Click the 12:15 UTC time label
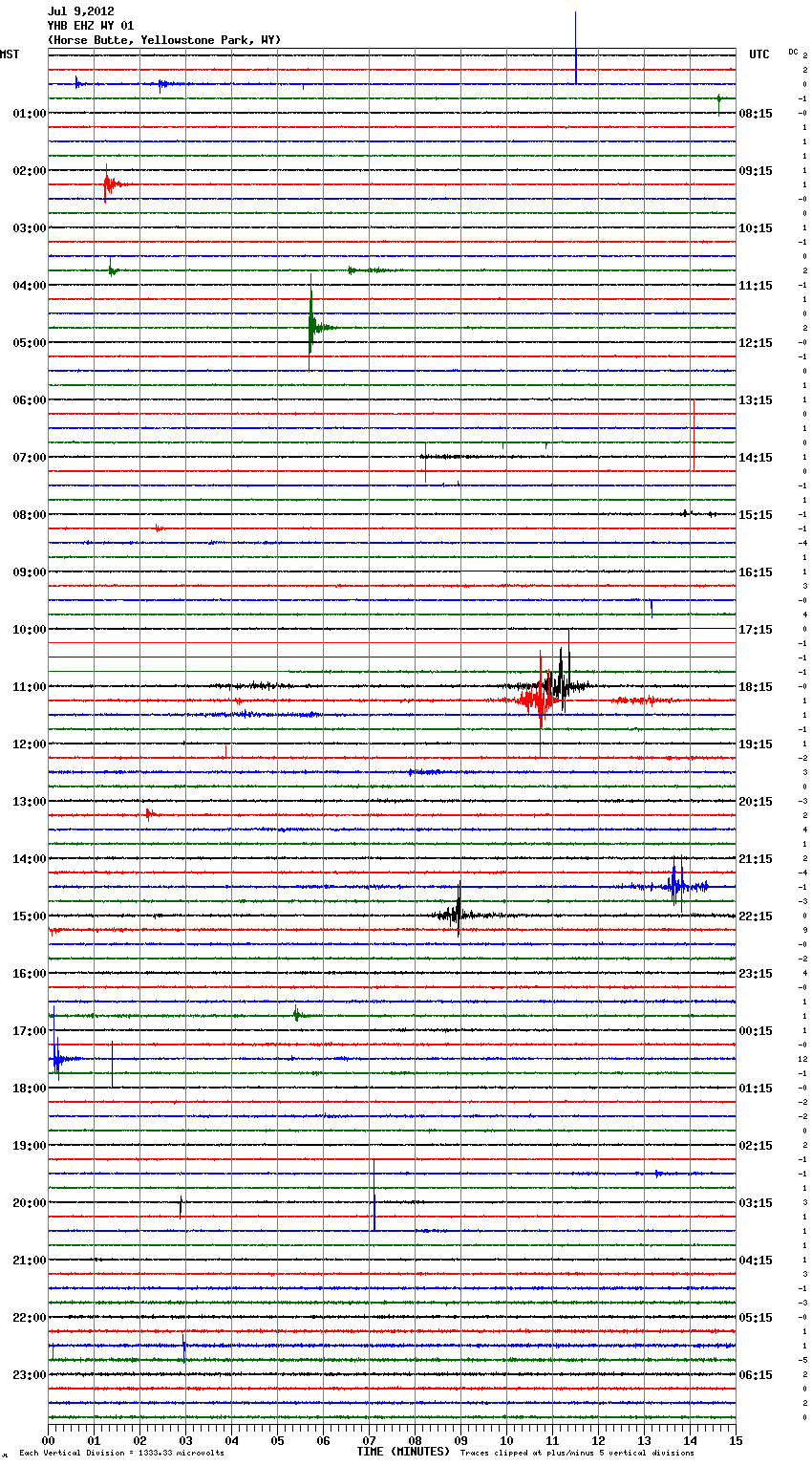Screen dimensions: 812x1466 click(756, 343)
